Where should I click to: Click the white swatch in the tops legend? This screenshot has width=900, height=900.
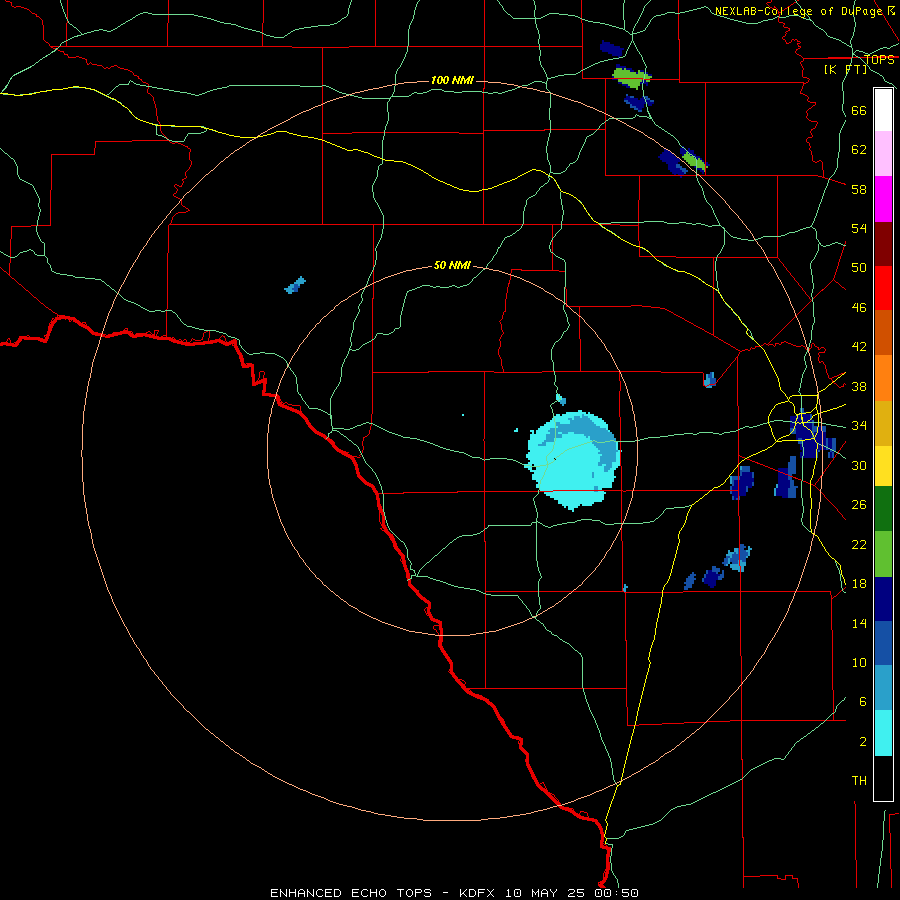tap(883, 110)
